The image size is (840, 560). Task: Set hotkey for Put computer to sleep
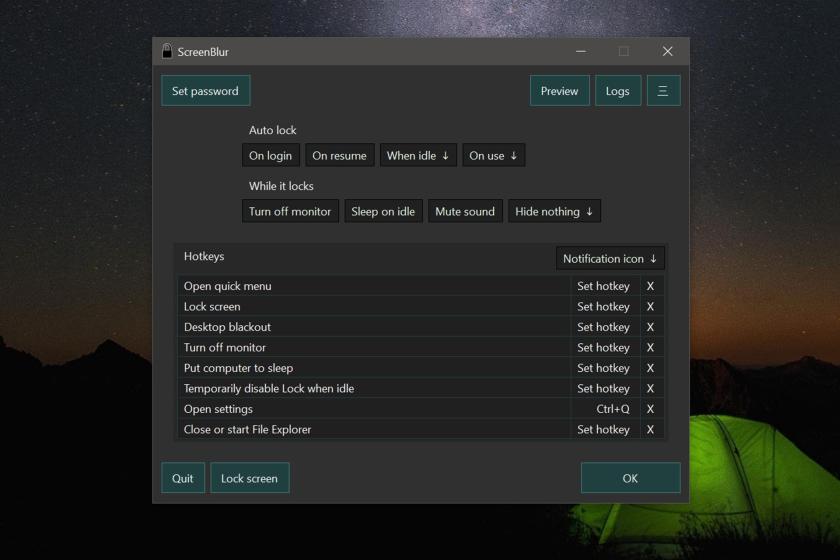point(603,368)
